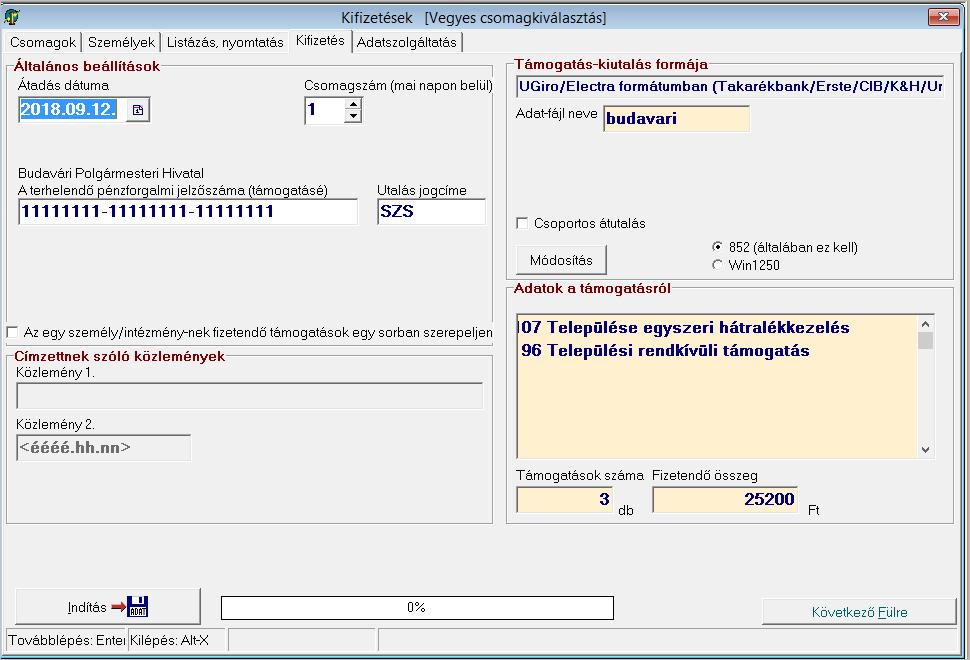This screenshot has width=970, height=660.
Task: Click the 0% progress bar
Action: pyautogui.click(x=417, y=607)
